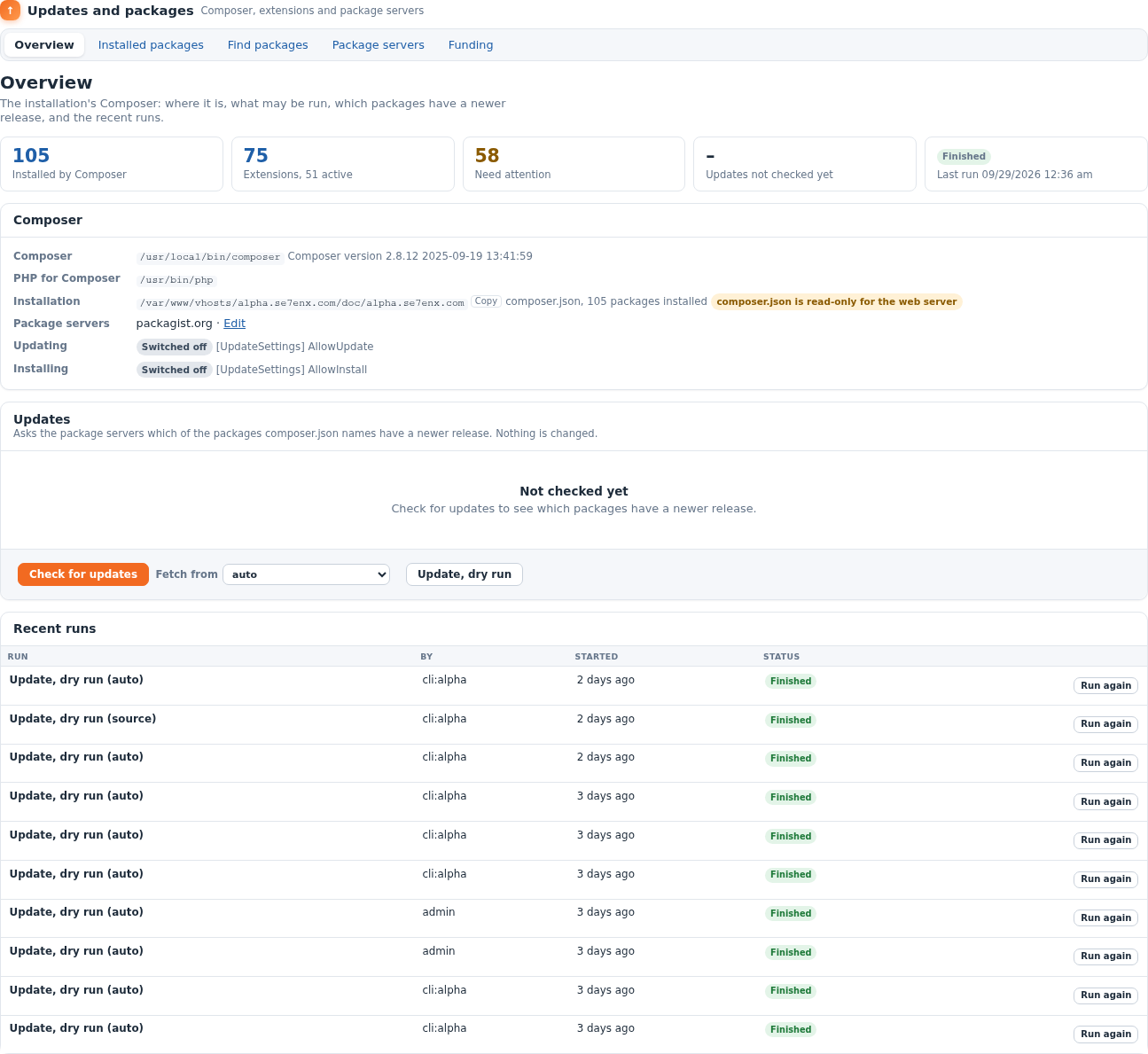The image size is (1148, 1054).
Task: Start an Update, dry run
Action: coord(465,574)
